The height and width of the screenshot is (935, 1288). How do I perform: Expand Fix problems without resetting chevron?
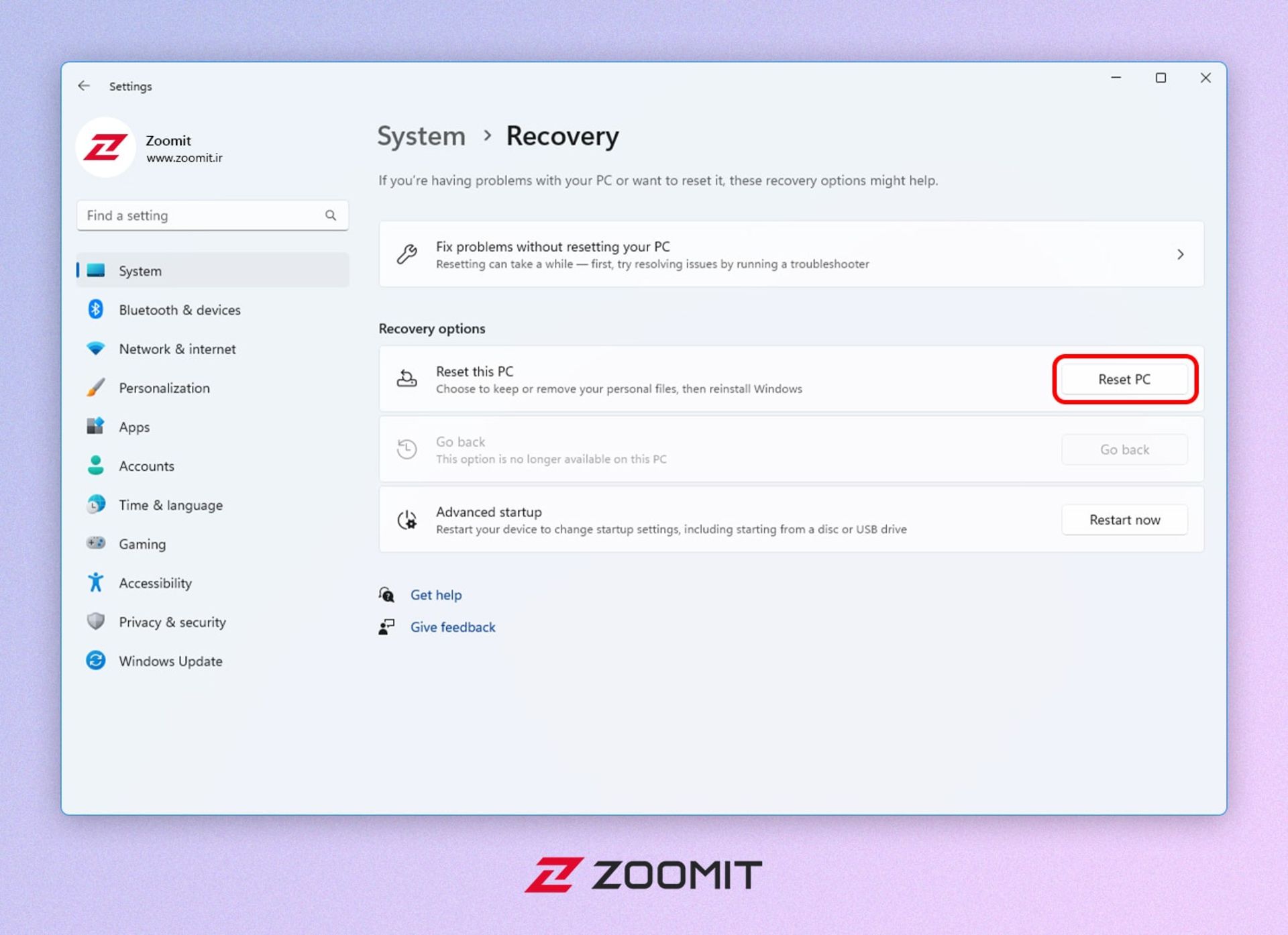1180,255
